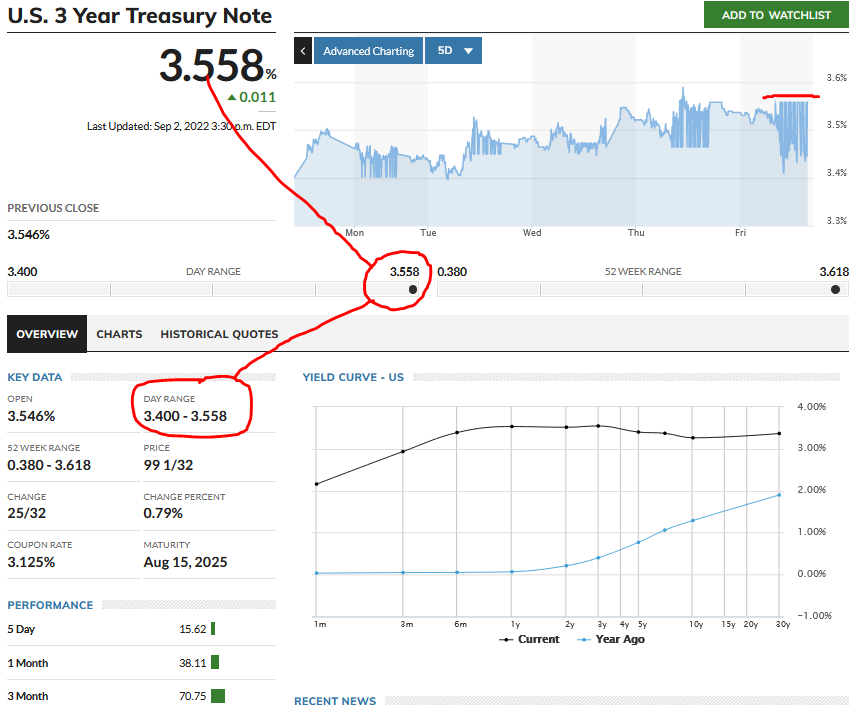856x707 pixels.
Task: Open the HISTORICAL QUOTES tab
Action: tap(219, 334)
